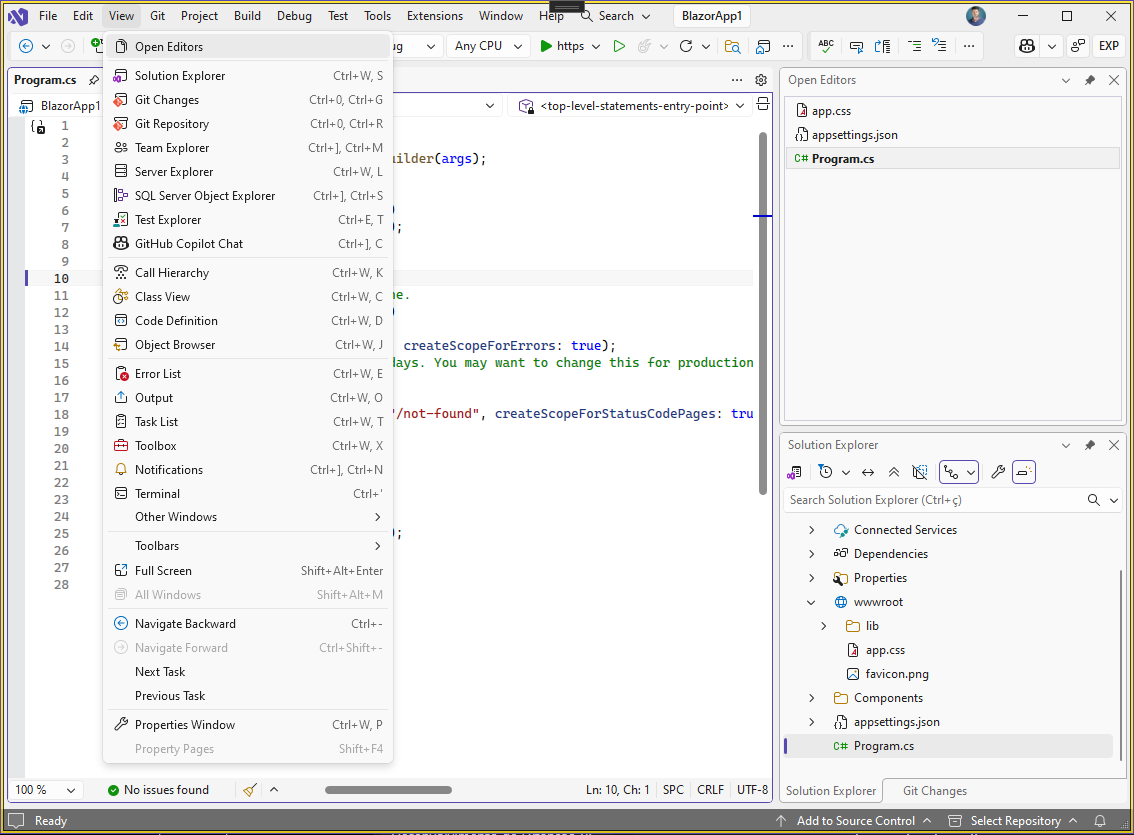Pin the Program.cs editor tab
This screenshot has height=835, width=1134.
pyautogui.click(x=93, y=80)
